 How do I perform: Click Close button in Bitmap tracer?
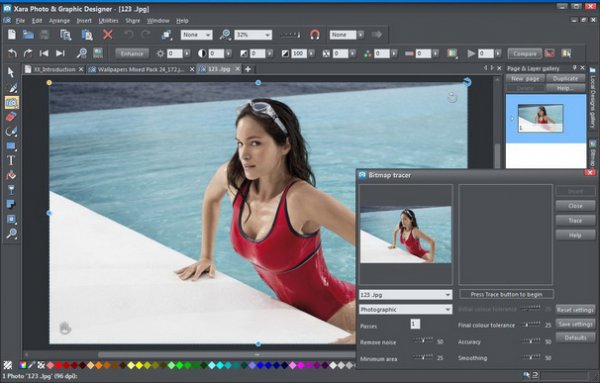[x=575, y=206]
